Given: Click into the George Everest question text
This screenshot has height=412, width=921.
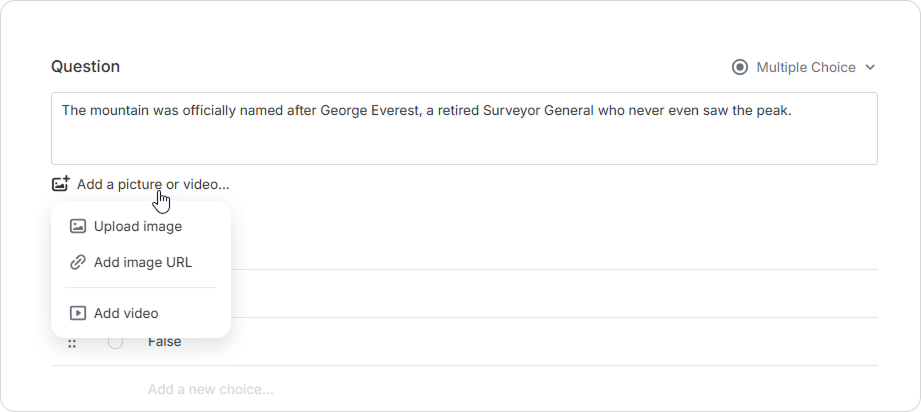Looking at the screenshot, I should (x=426, y=110).
